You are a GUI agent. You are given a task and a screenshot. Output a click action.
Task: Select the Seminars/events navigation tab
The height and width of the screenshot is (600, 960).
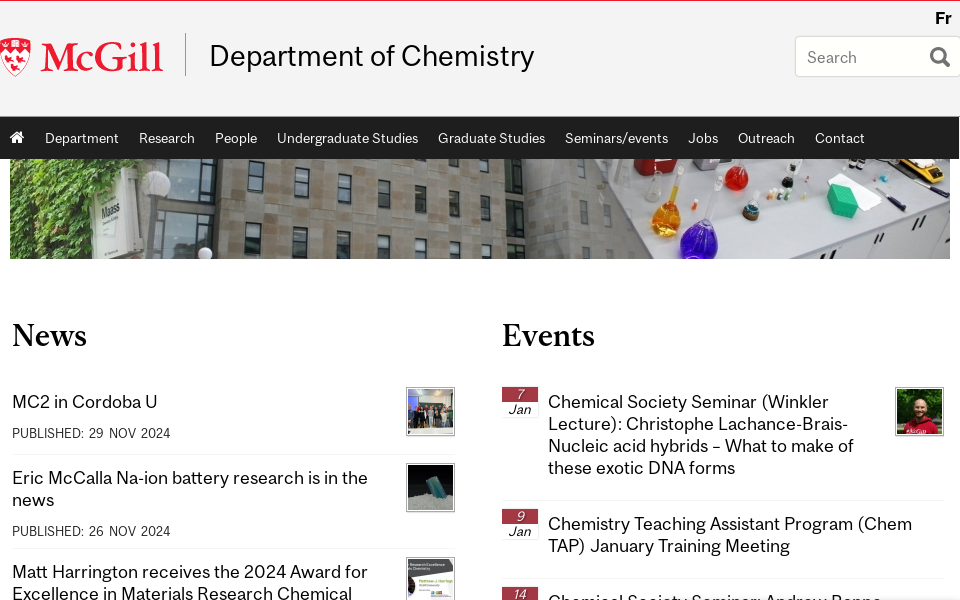pyautogui.click(x=616, y=138)
